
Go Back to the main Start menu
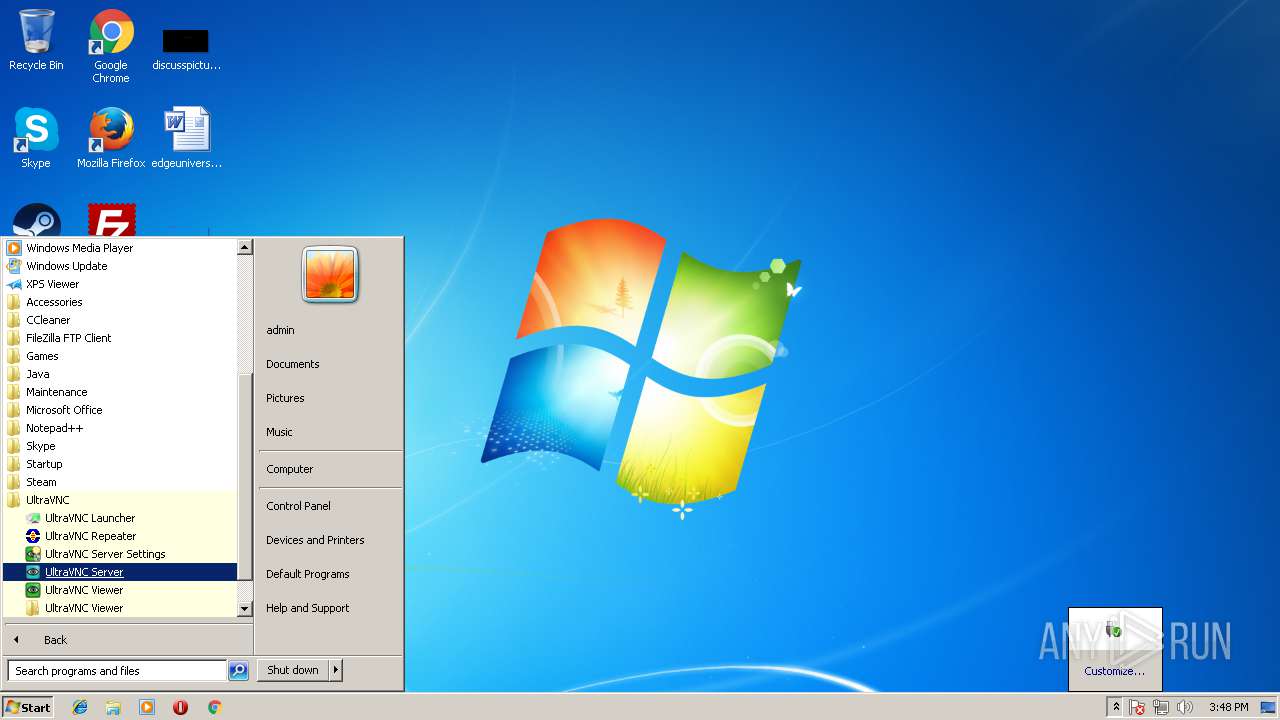[128, 640]
